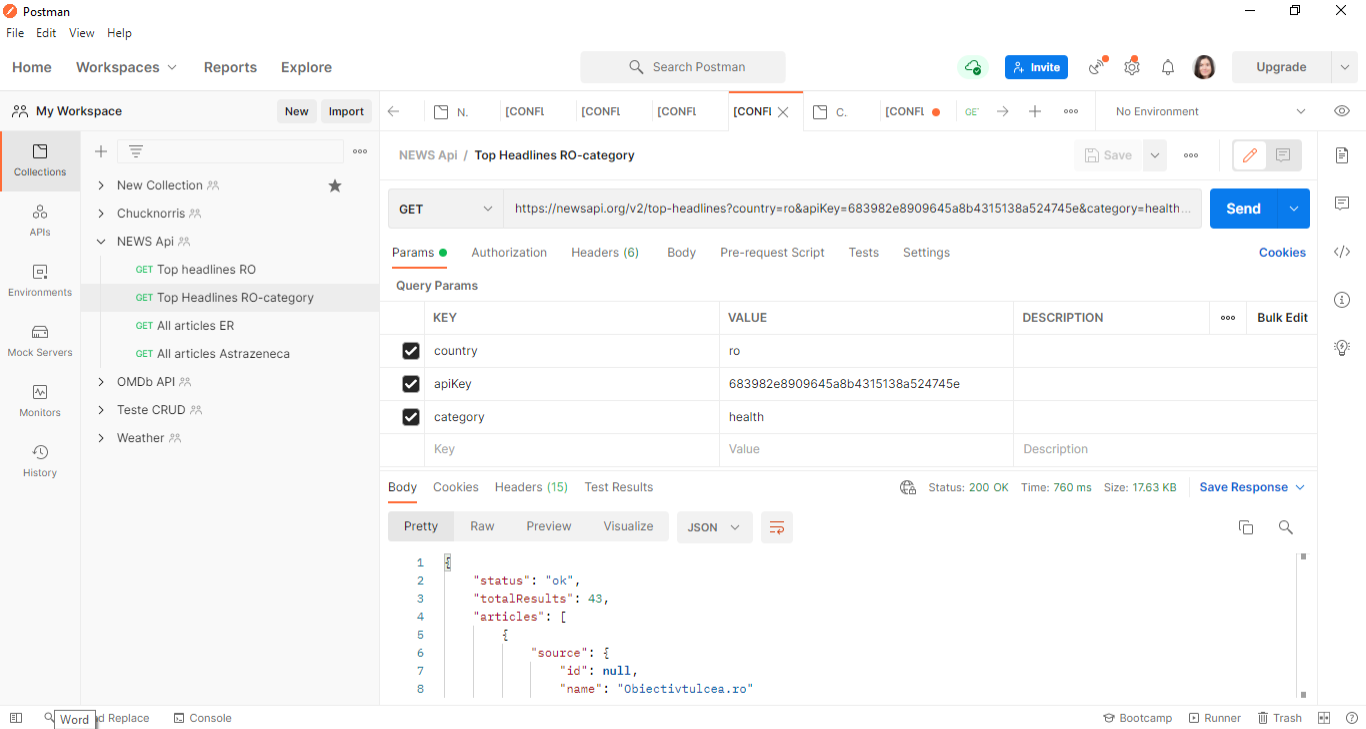The height and width of the screenshot is (729, 1366).
Task: Open the JSON format dropdown
Action: 714,527
